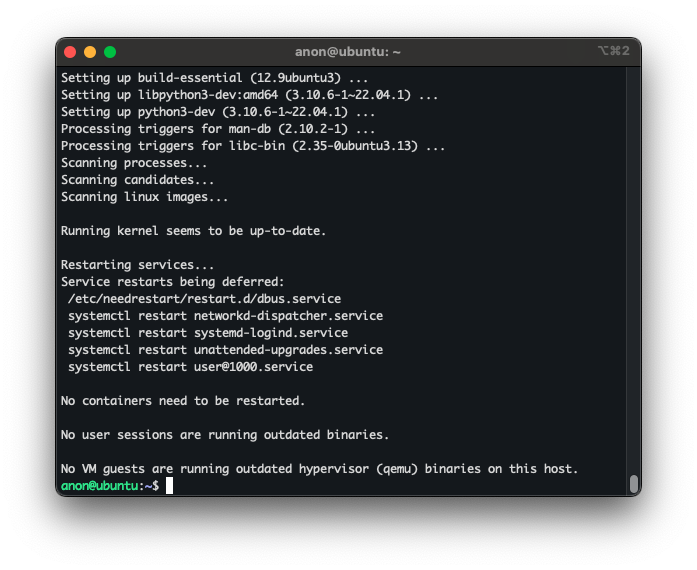Click the terminal scrollbar thumb
This screenshot has height=570, width=697.
[633, 484]
